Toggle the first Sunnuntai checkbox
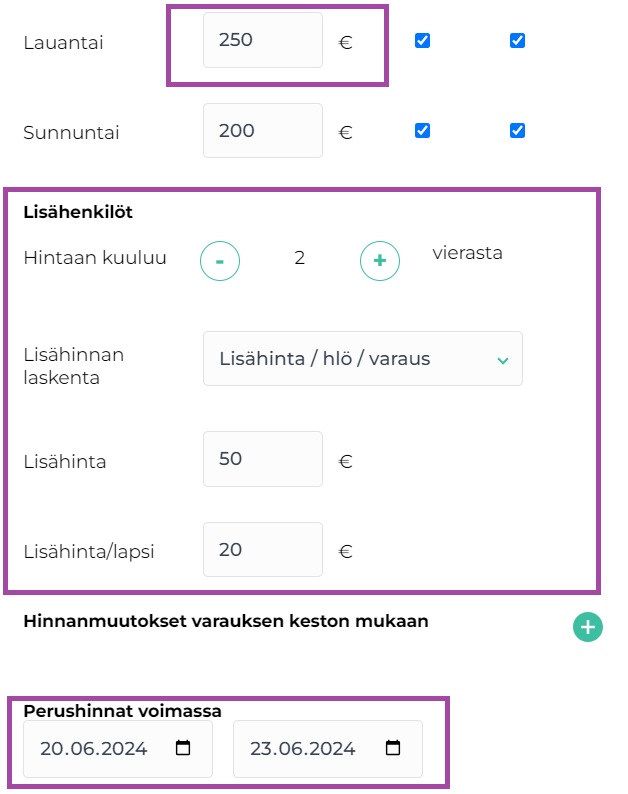The height and width of the screenshot is (794, 628). click(422, 131)
